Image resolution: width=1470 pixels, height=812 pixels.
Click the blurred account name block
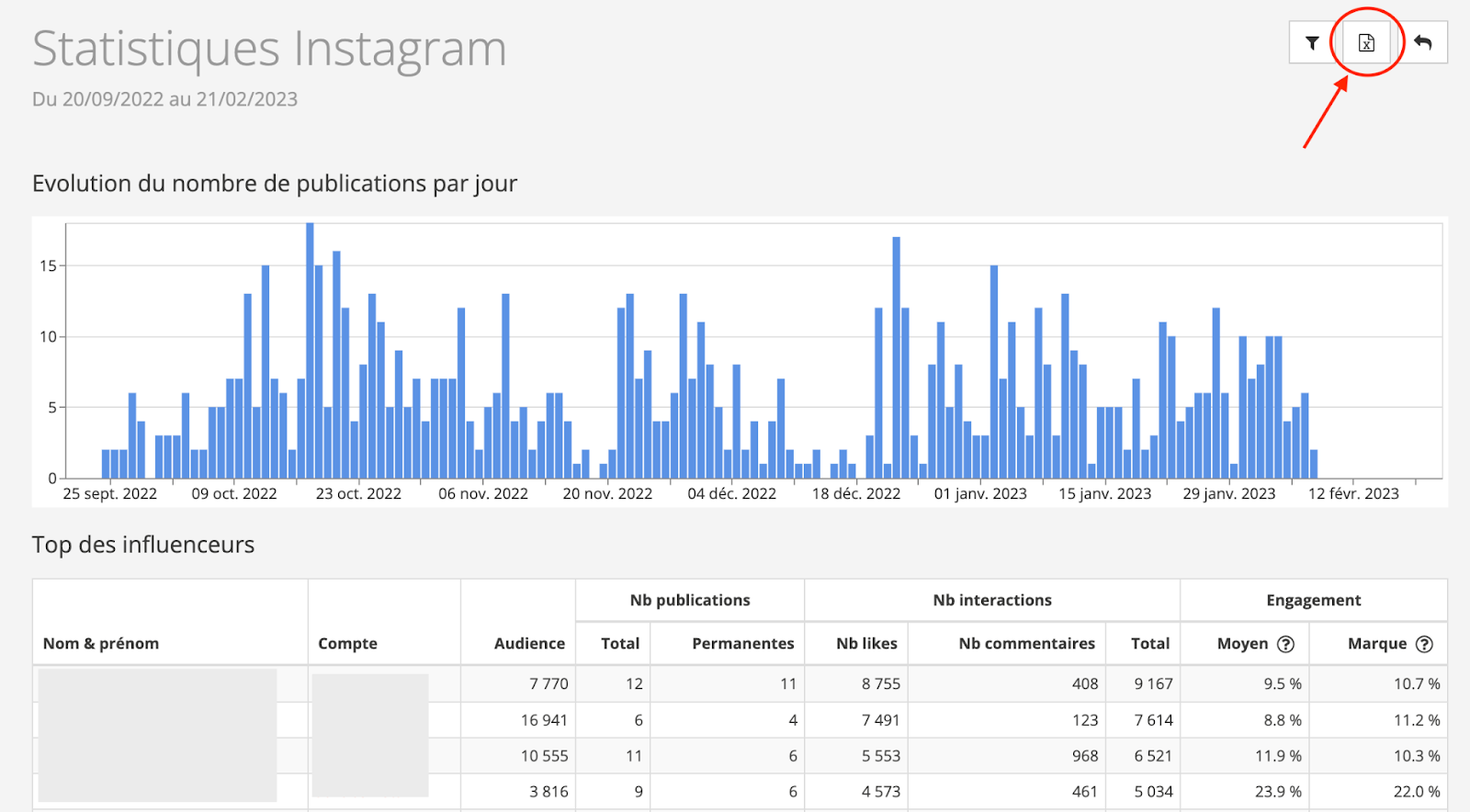tap(370, 735)
